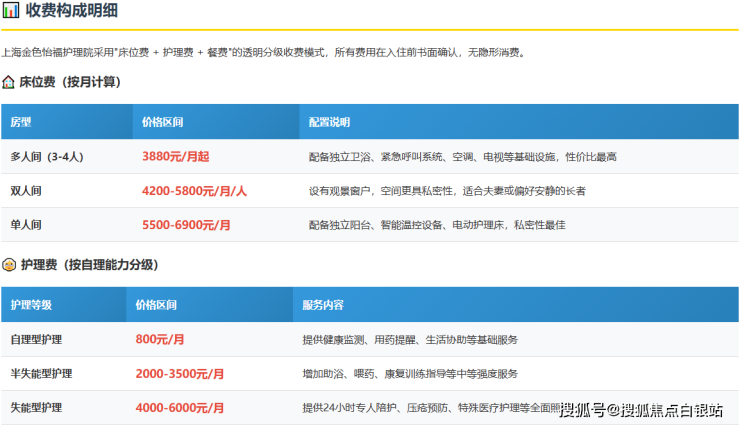The height and width of the screenshot is (426, 740).
Task: Click the nurse icon next to 护理费
Action: [9, 265]
